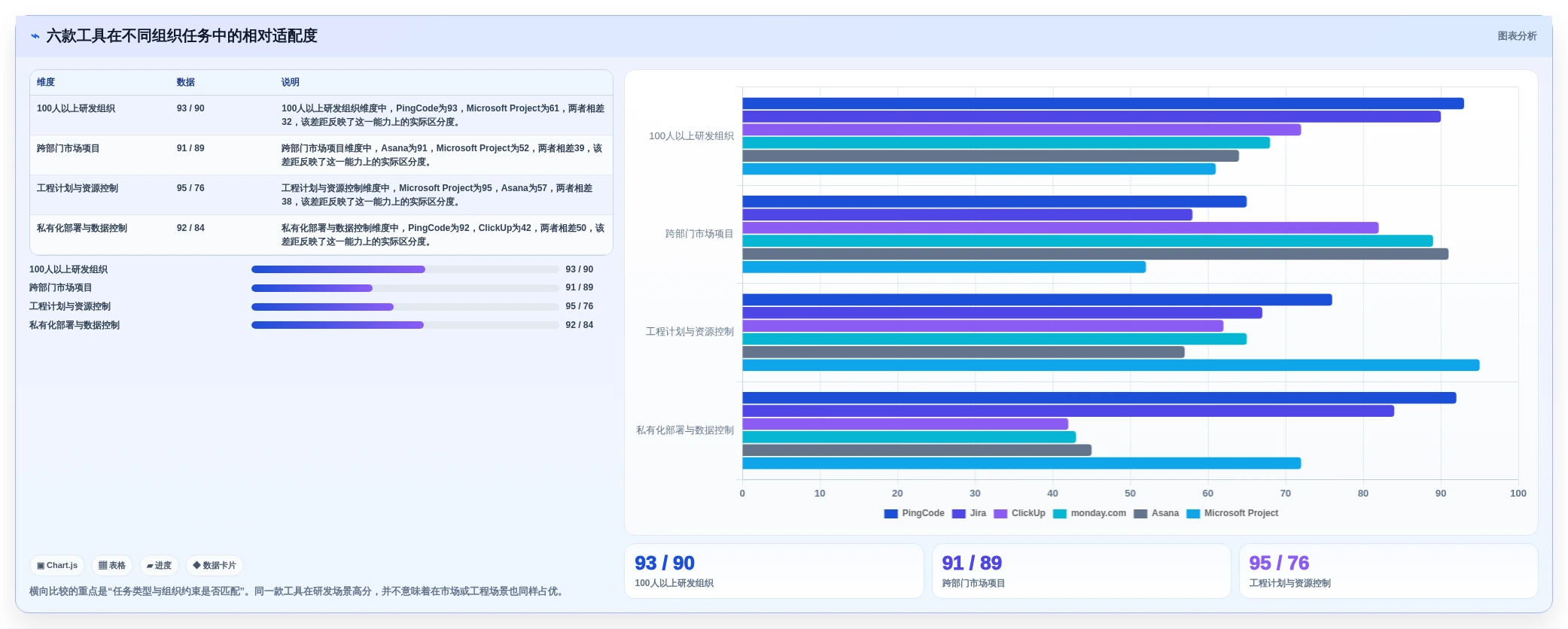Open the 91 / 89 summary card
This screenshot has width=1568, height=629.
click(1081, 571)
